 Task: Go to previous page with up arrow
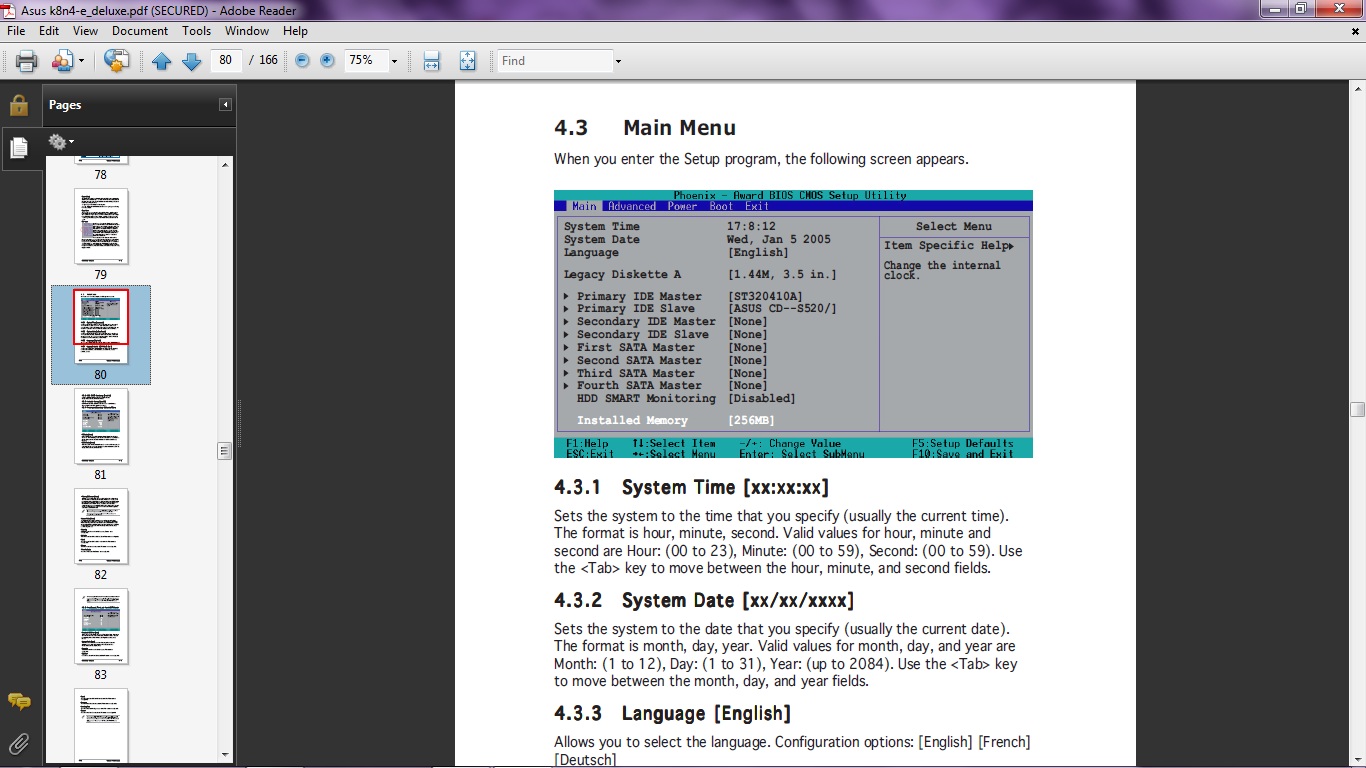coord(162,61)
